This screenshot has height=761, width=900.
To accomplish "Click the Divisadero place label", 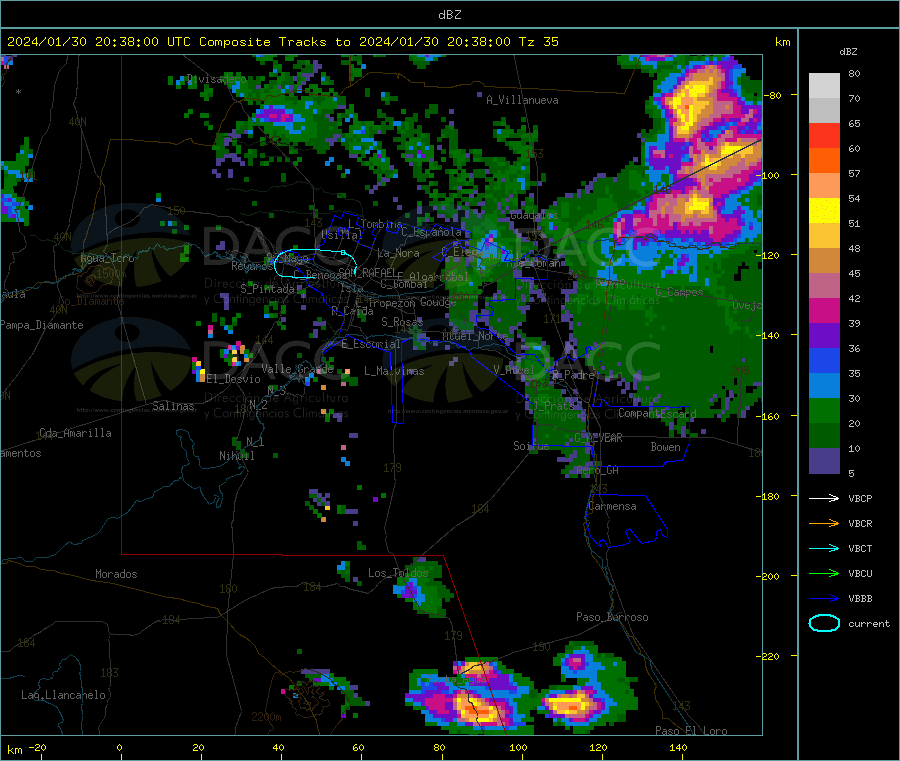I will pyautogui.click(x=216, y=79).
